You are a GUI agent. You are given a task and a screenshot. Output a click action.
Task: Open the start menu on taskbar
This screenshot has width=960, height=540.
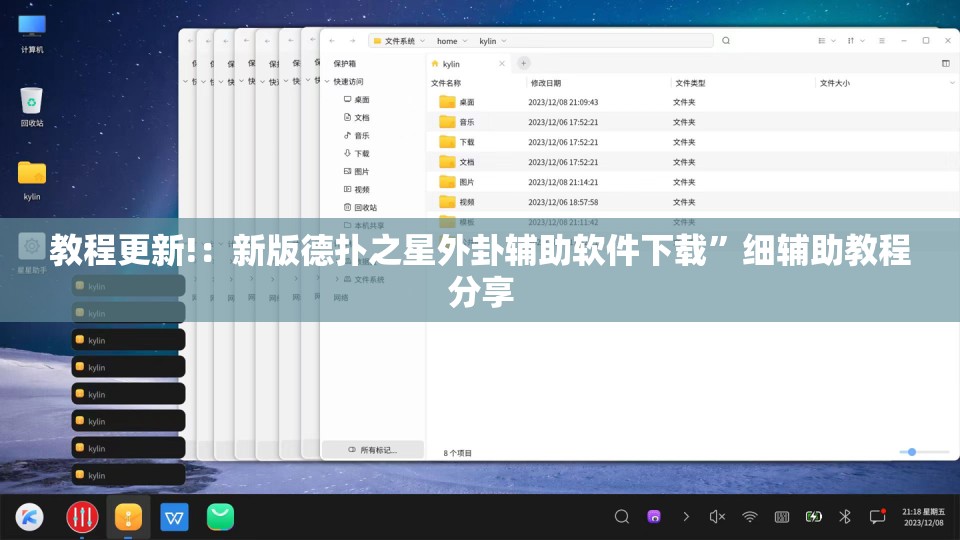tap(29, 517)
